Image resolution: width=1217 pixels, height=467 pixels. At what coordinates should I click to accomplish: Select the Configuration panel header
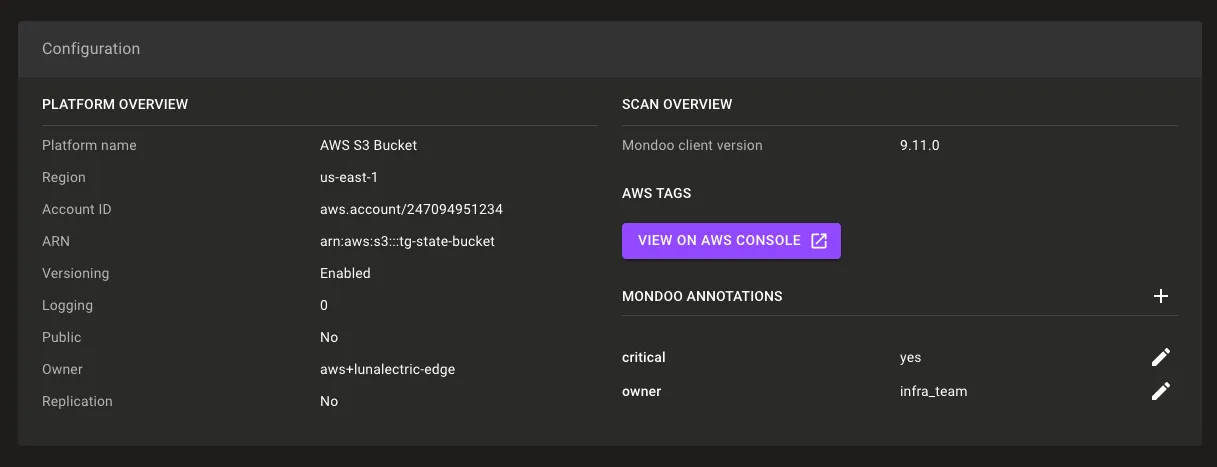609,49
